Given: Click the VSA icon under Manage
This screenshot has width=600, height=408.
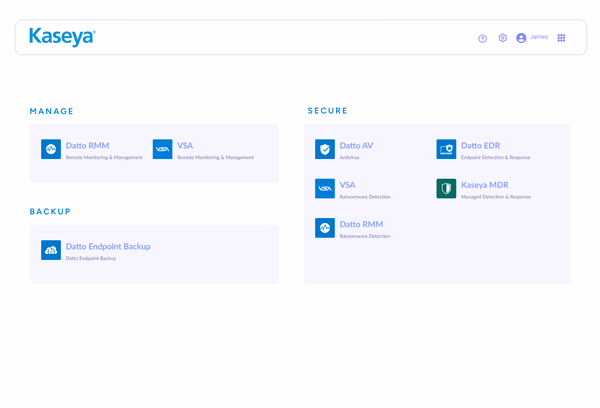Looking at the screenshot, I should click(x=162, y=149).
